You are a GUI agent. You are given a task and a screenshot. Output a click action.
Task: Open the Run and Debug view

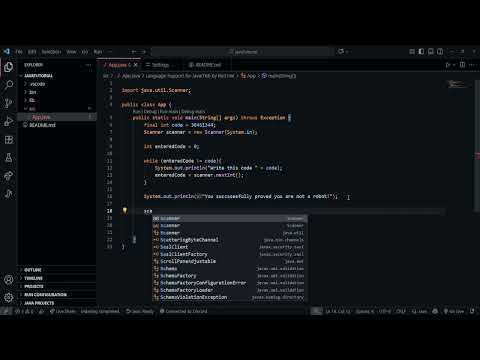(x=9, y=121)
